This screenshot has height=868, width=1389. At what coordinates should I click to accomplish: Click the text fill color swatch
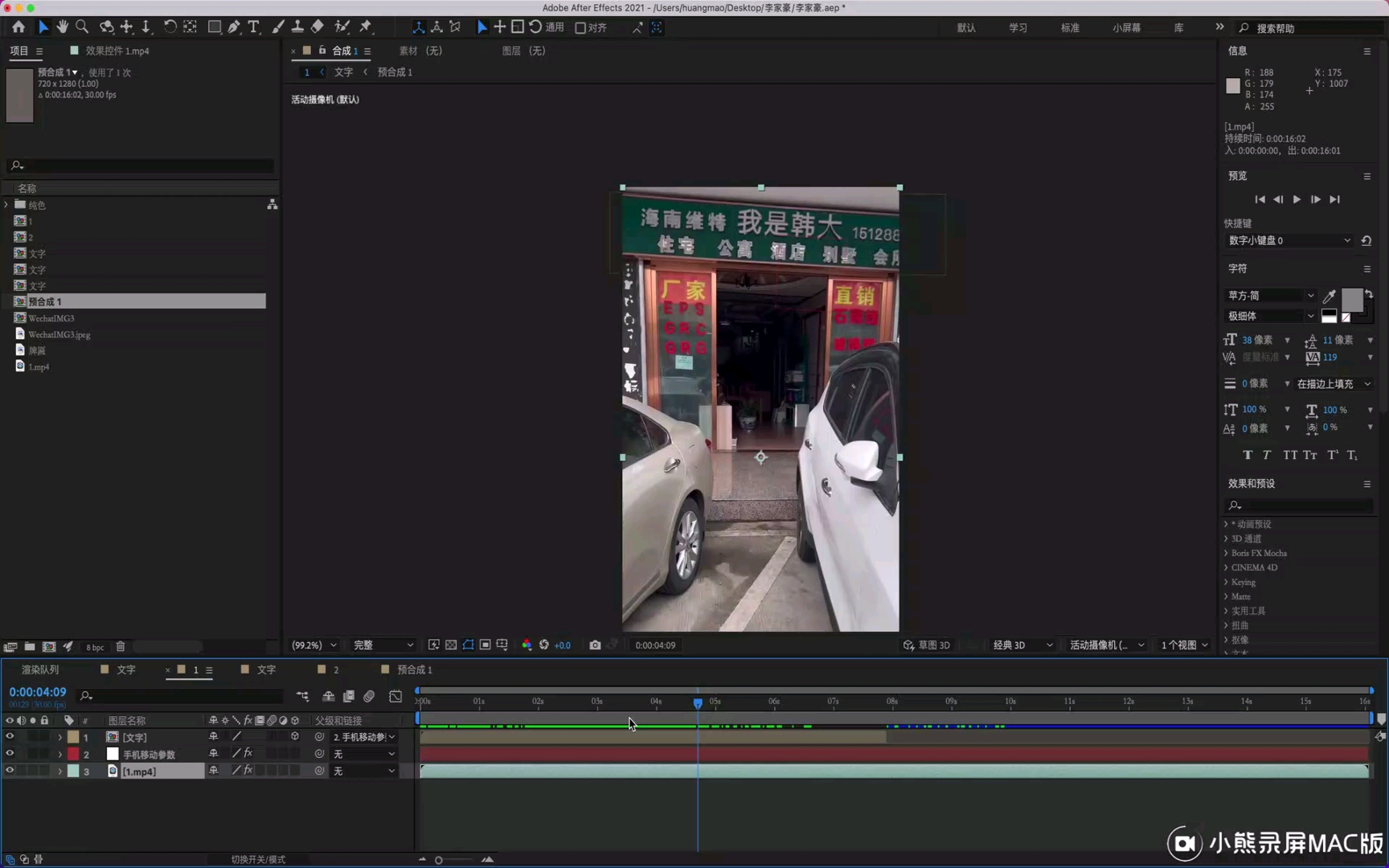point(1352,300)
